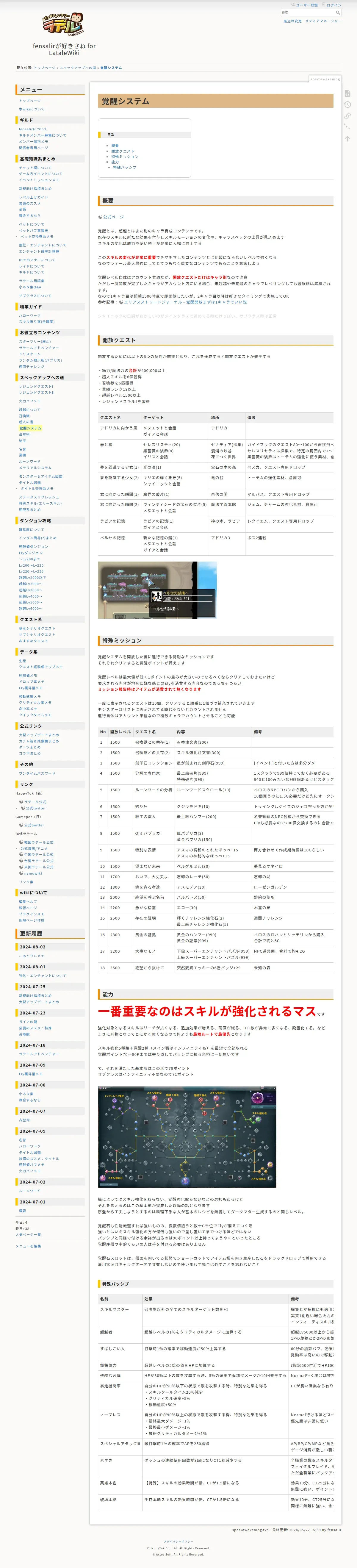Open sidebar link エンチャント確率計算機
Screen dimensions: 357x1568
(38, 251)
